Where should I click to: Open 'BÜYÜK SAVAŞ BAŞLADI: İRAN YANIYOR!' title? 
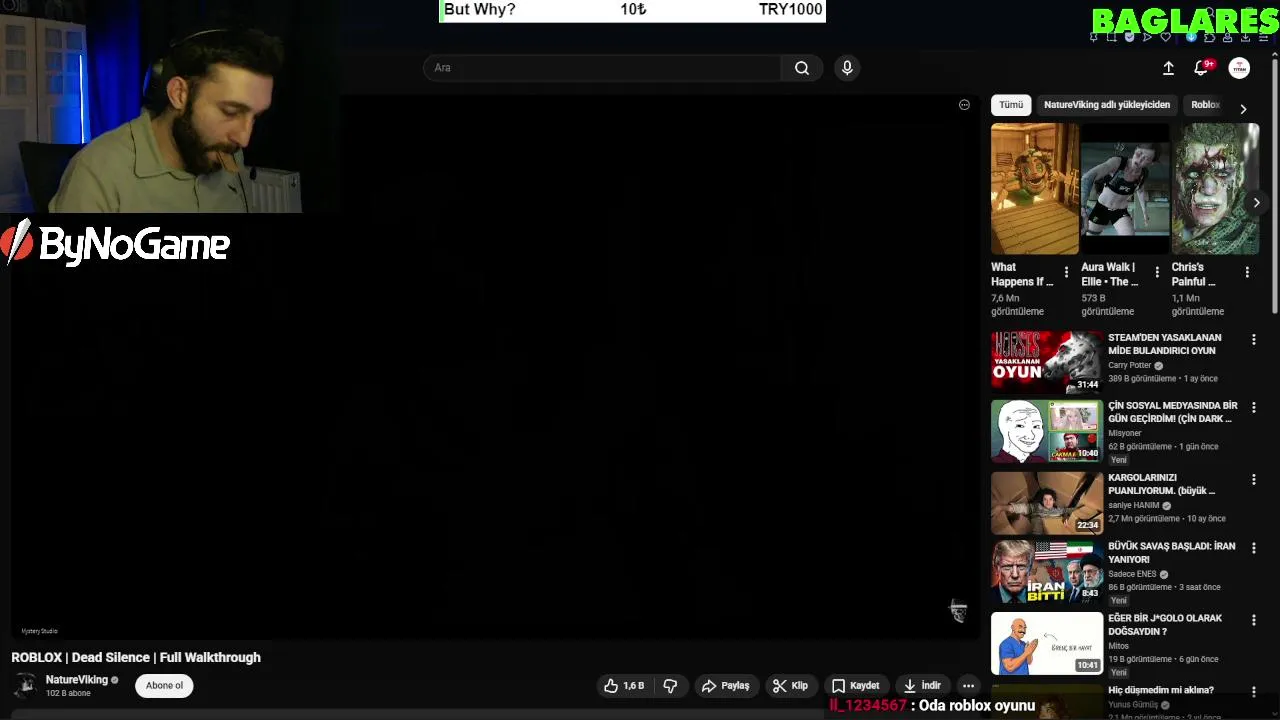click(1171, 553)
